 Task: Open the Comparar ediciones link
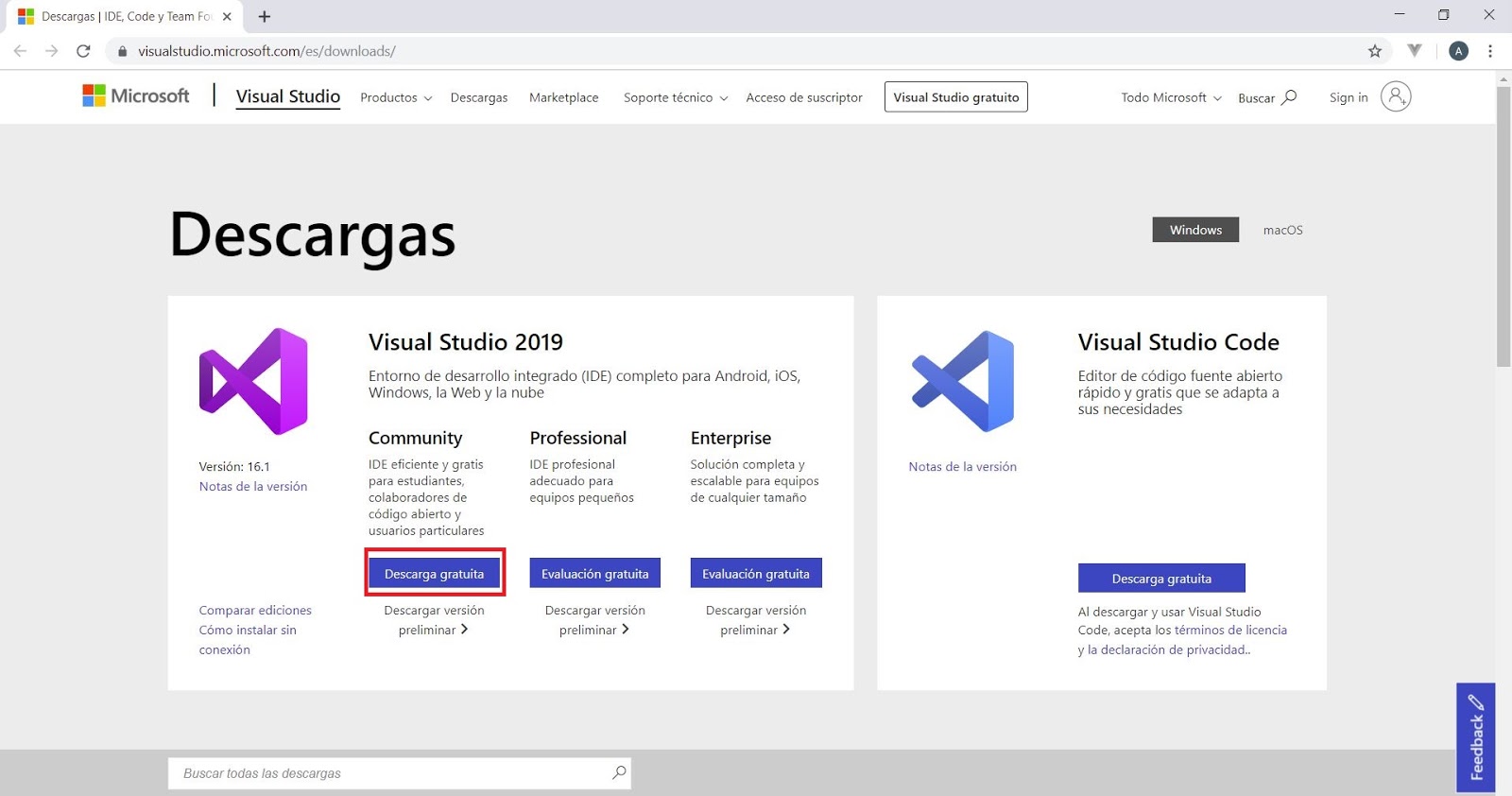pyautogui.click(x=255, y=611)
